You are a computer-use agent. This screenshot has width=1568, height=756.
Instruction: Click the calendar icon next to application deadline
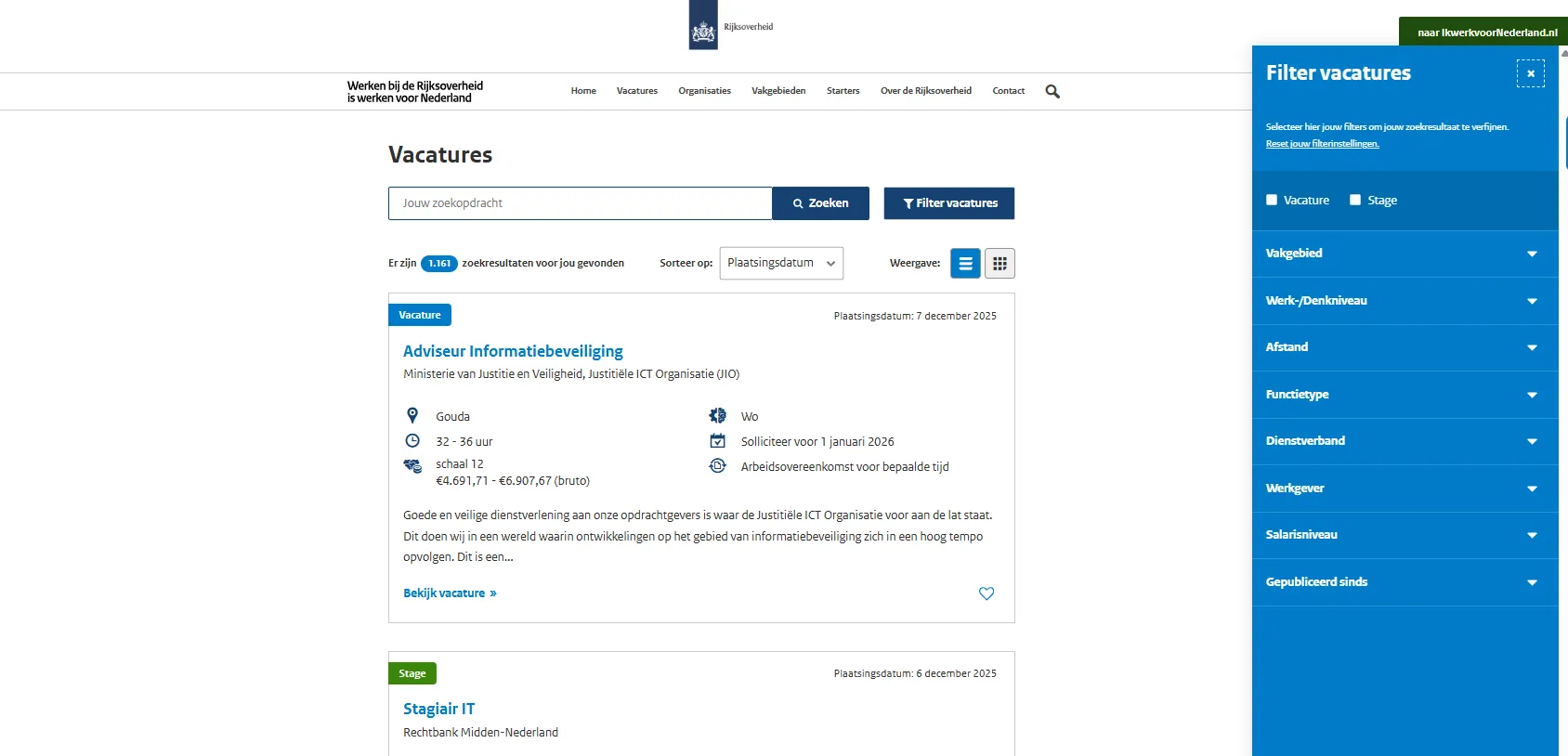(717, 441)
